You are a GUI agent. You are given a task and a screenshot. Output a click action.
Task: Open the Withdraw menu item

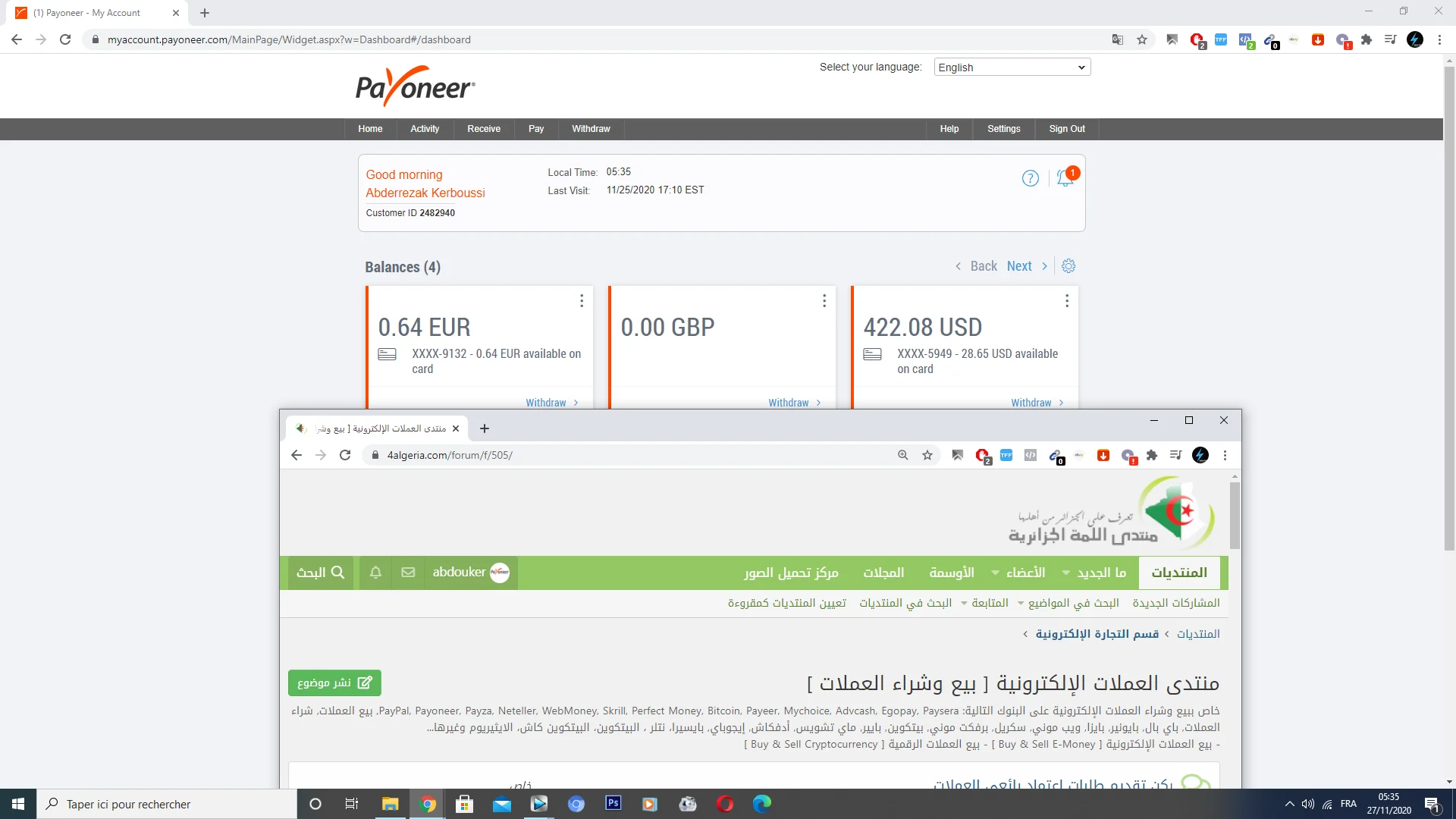pyautogui.click(x=591, y=129)
